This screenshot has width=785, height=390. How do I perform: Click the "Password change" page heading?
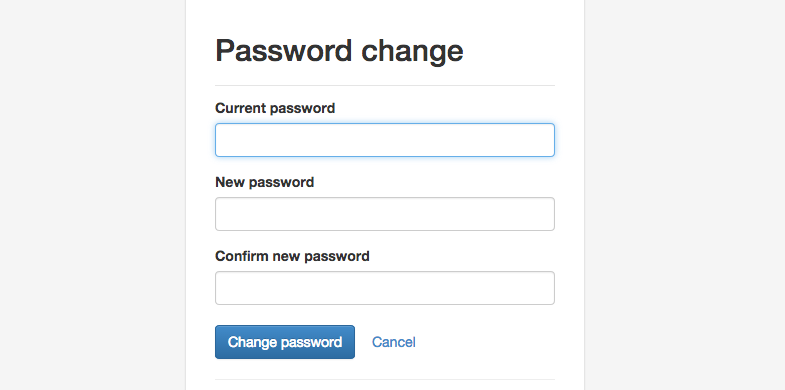point(339,51)
